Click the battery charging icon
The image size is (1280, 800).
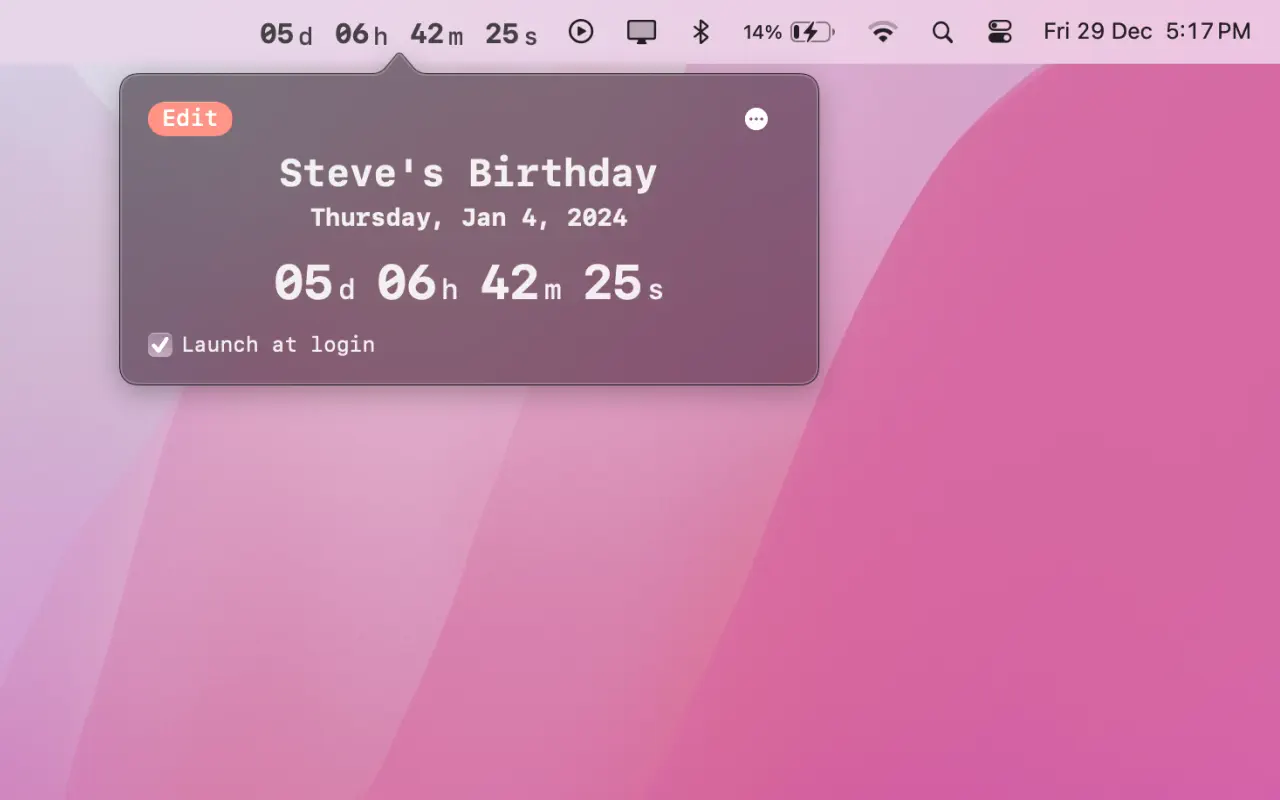(x=812, y=32)
